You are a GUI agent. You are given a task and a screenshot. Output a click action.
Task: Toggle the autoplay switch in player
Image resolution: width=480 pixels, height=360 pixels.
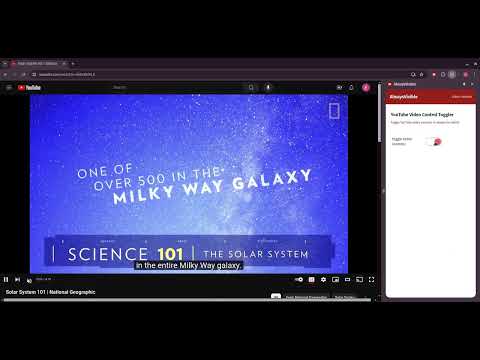[x=299, y=279]
